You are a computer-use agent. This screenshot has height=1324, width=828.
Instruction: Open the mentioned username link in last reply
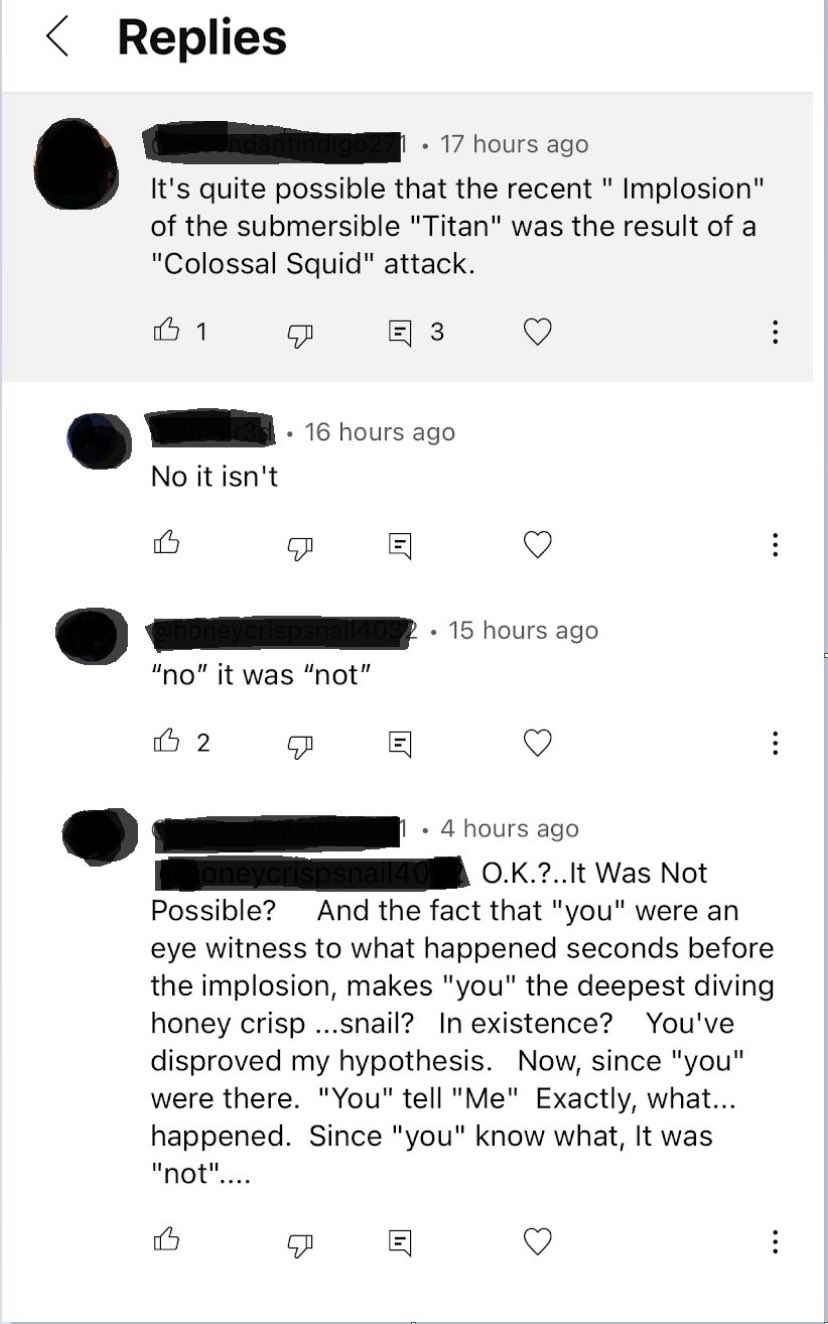click(311, 873)
